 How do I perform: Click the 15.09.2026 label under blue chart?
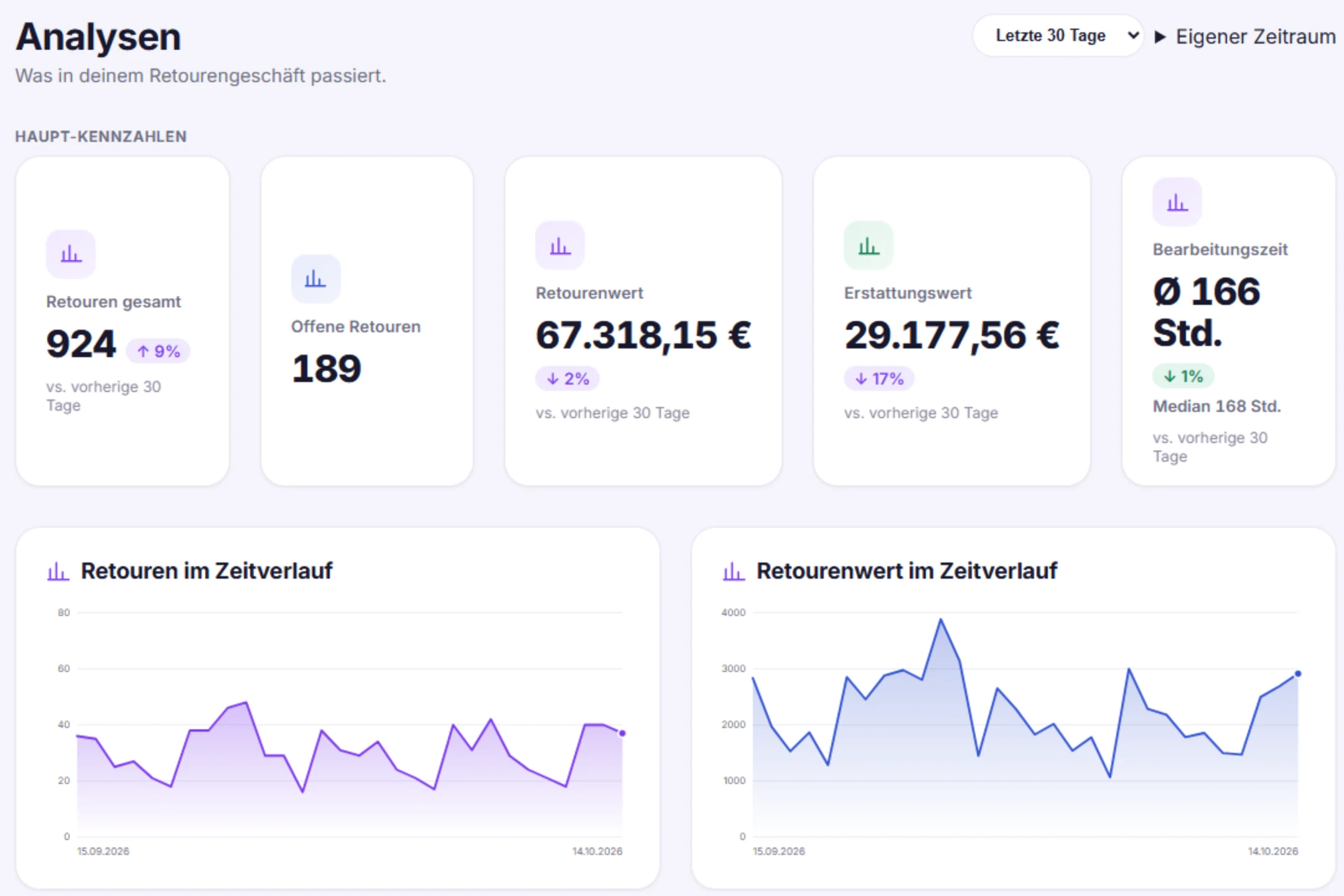(778, 851)
